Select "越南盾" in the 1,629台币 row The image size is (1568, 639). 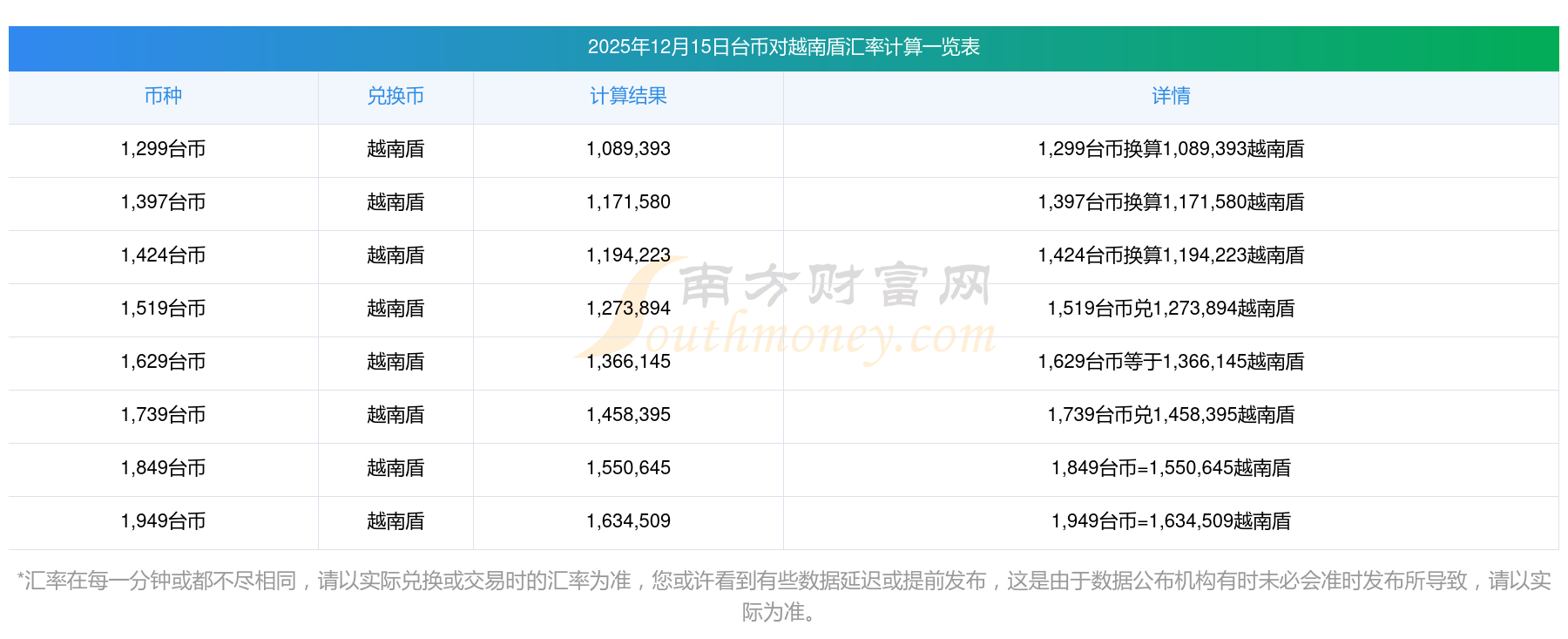coord(395,362)
